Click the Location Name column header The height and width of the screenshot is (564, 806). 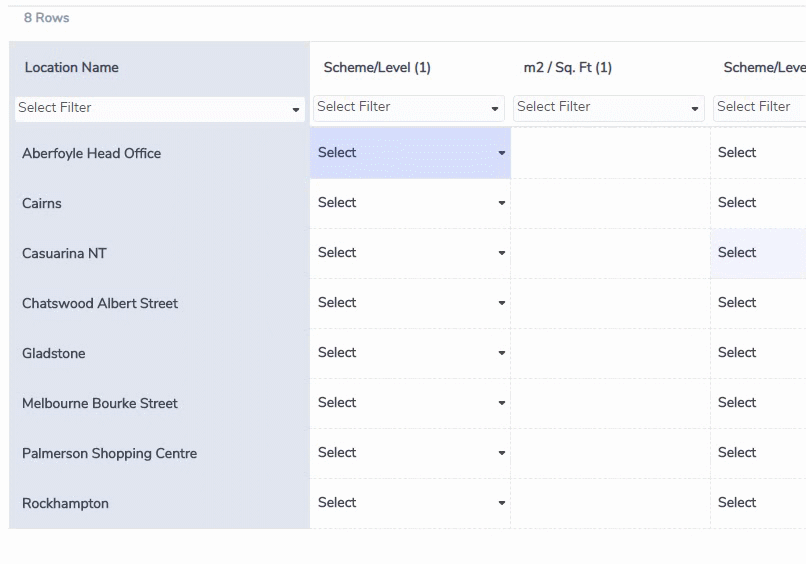(71, 67)
